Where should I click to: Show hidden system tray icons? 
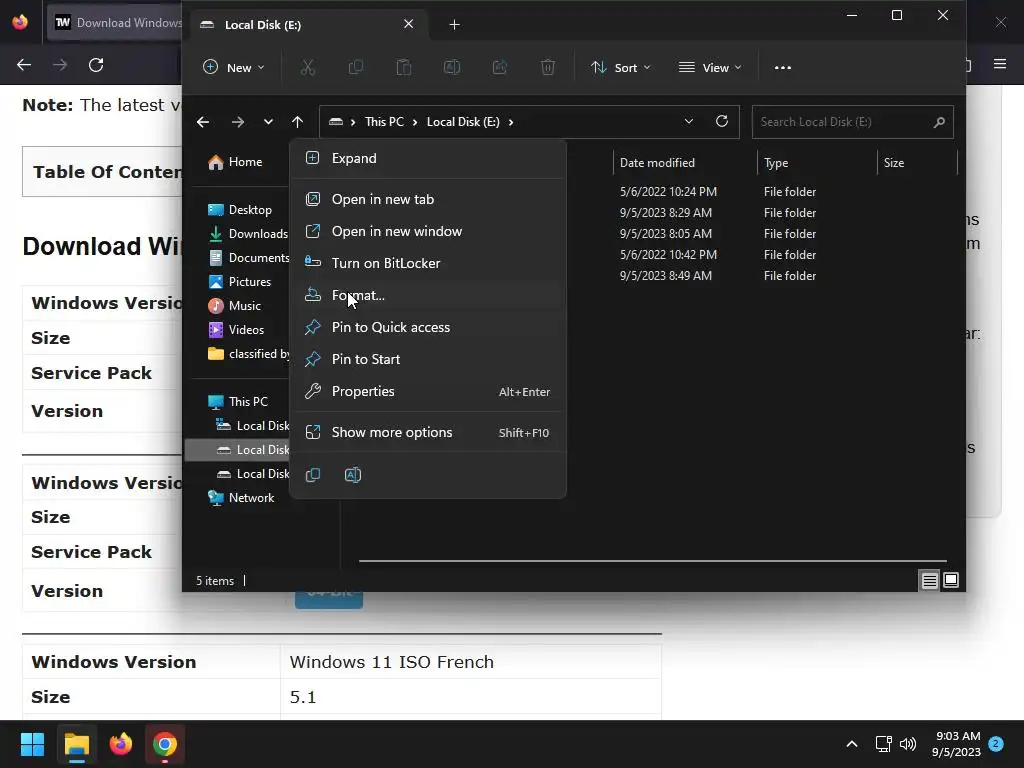tap(852, 744)
